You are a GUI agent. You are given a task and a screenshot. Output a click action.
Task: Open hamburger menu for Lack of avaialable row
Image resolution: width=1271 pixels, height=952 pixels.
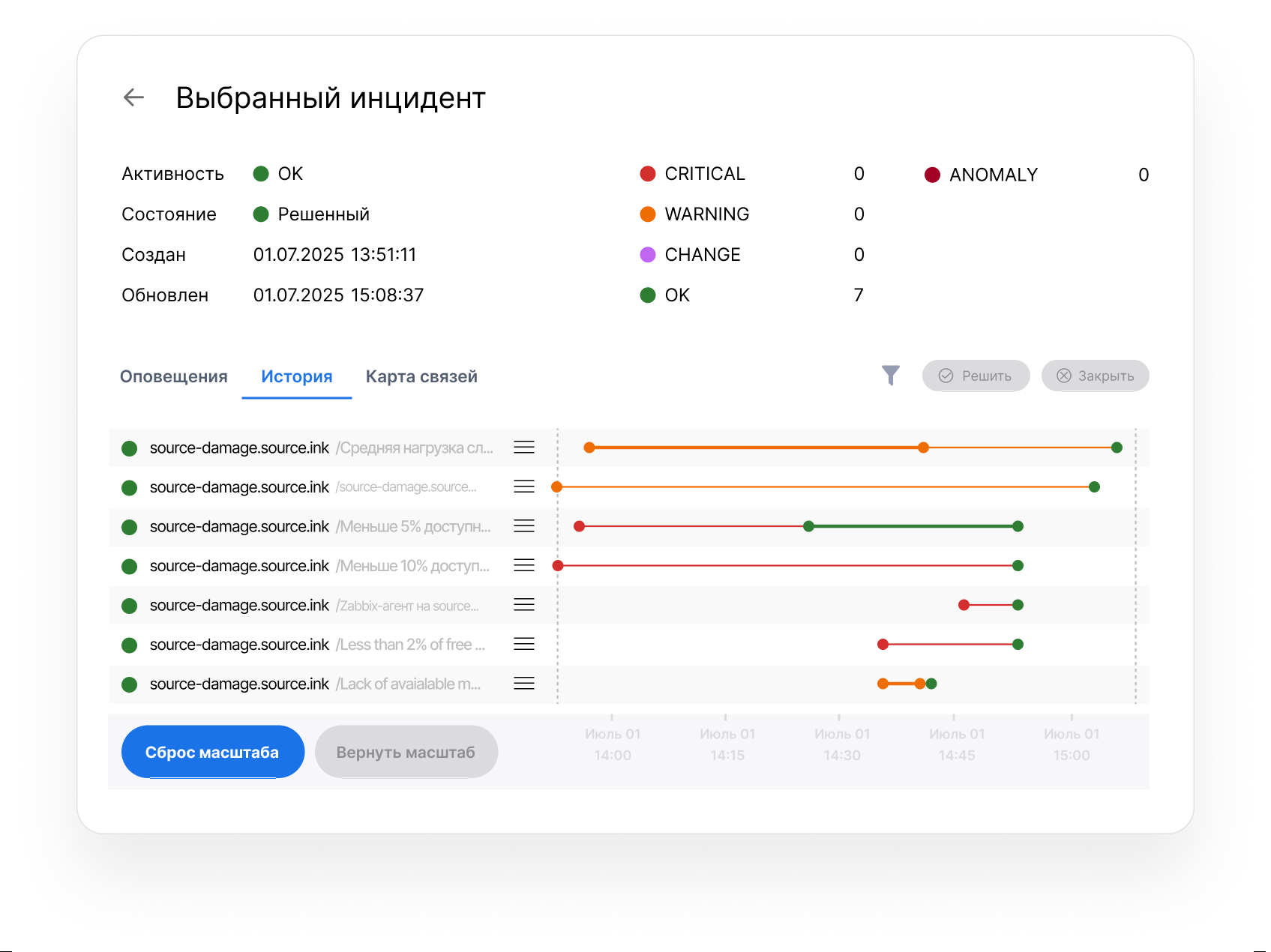[523, 684]
